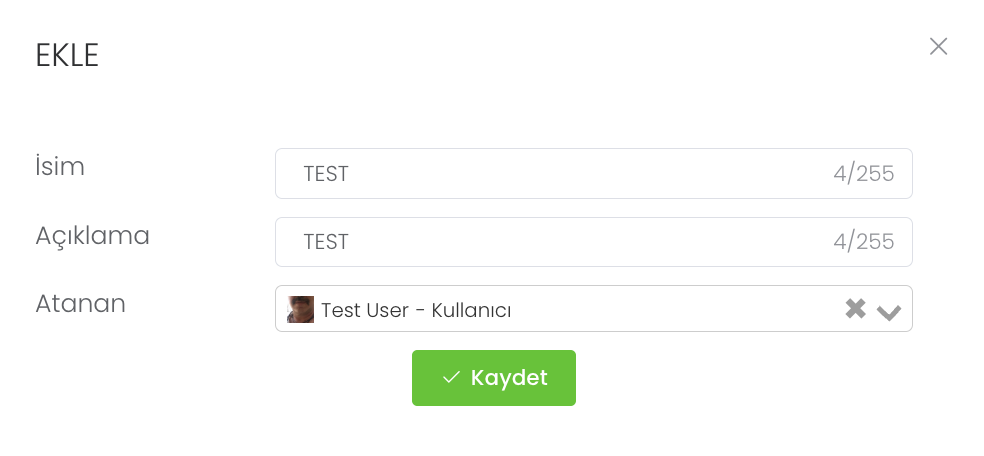Click the checkmark icon on Kaydet

pyautogui.click(x=451, y=377)
